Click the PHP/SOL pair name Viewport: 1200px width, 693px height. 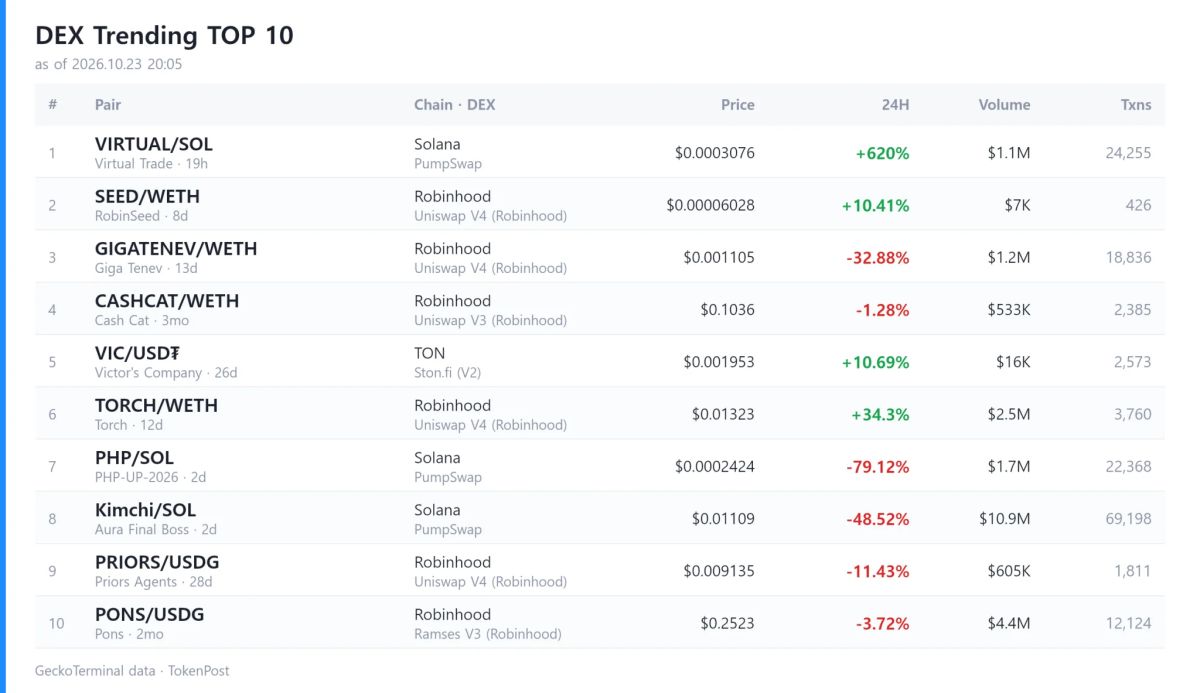click(135, 457)
